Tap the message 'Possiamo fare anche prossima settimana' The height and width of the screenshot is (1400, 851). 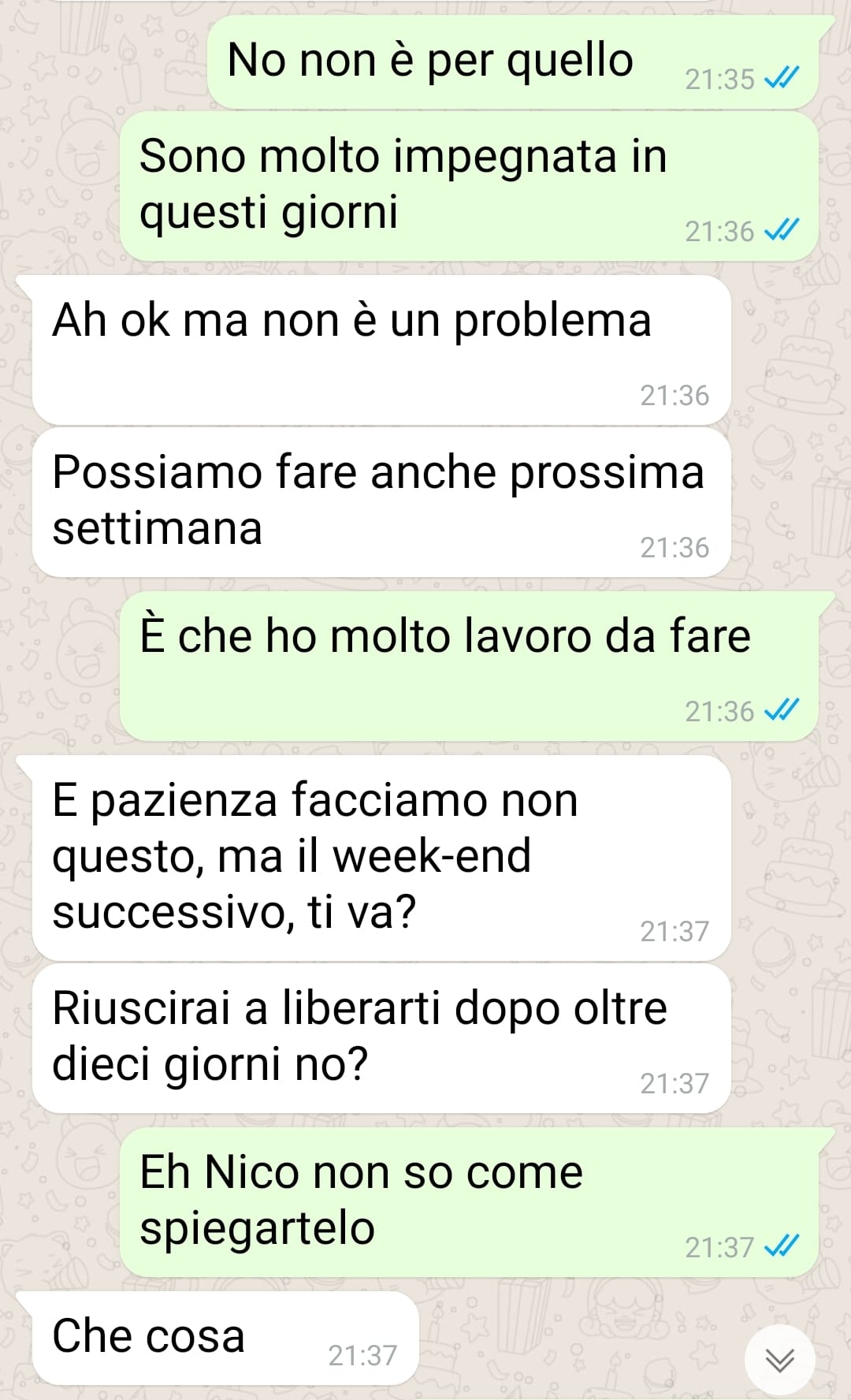pos(381,502)
